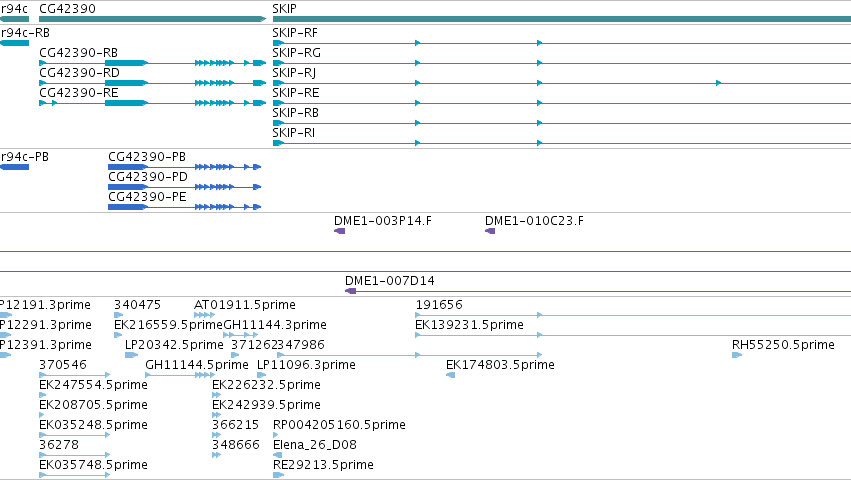
Task: Click the LP20342.5prime EST label
Action: (x=174, y=345)
